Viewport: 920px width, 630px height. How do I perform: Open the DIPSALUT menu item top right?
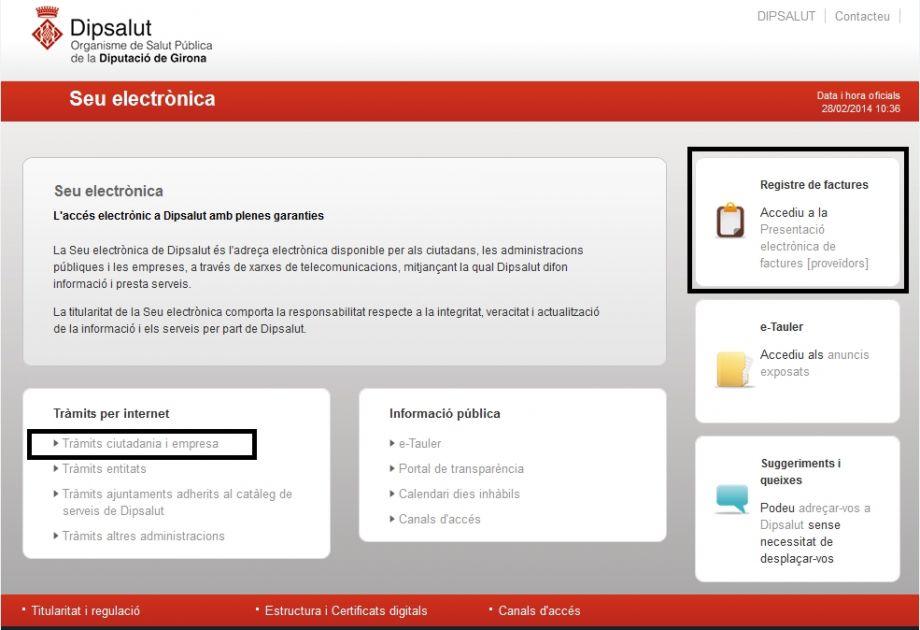tap(786, 15)
